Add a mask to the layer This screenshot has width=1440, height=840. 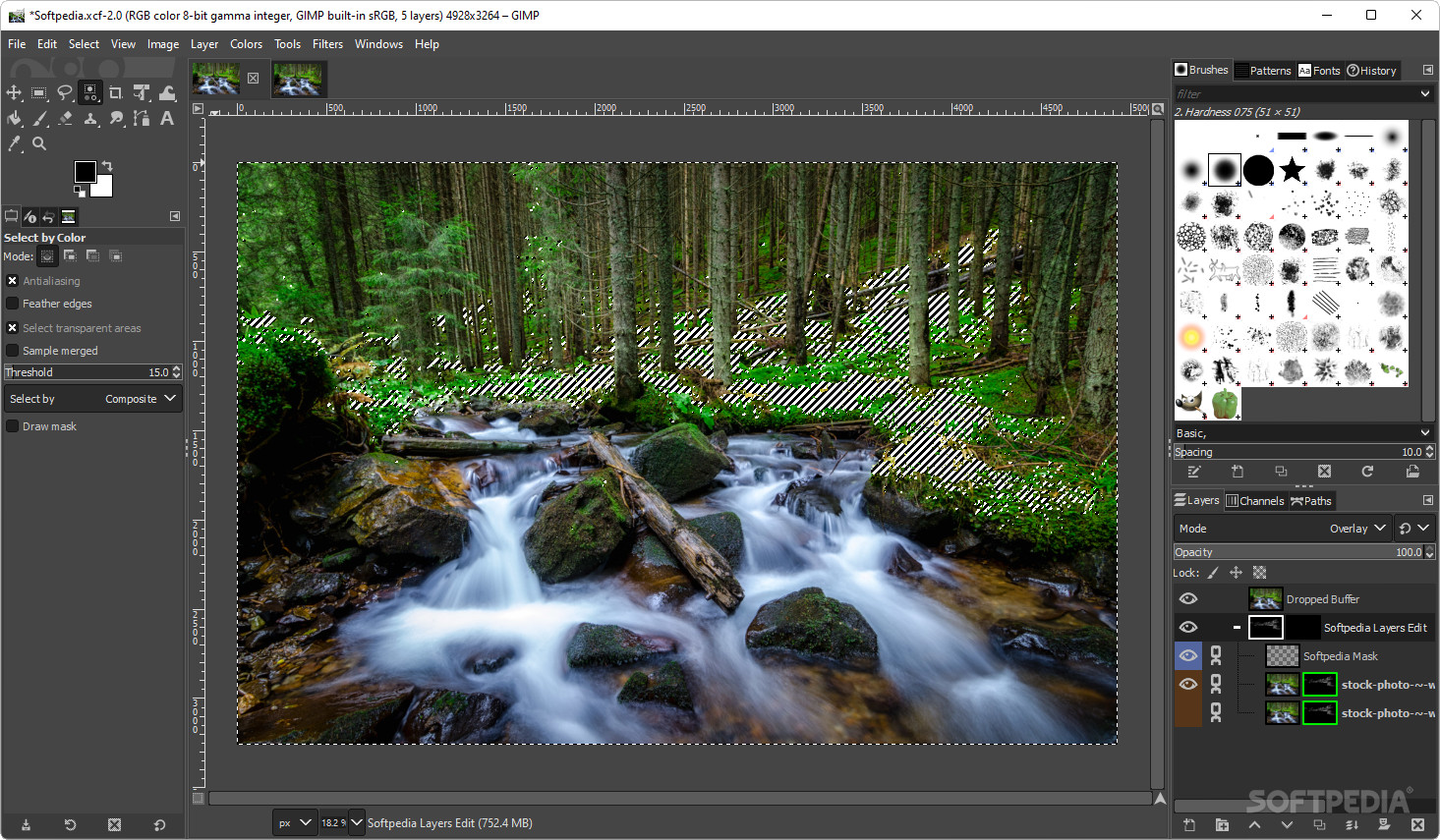click(1384, 825)
